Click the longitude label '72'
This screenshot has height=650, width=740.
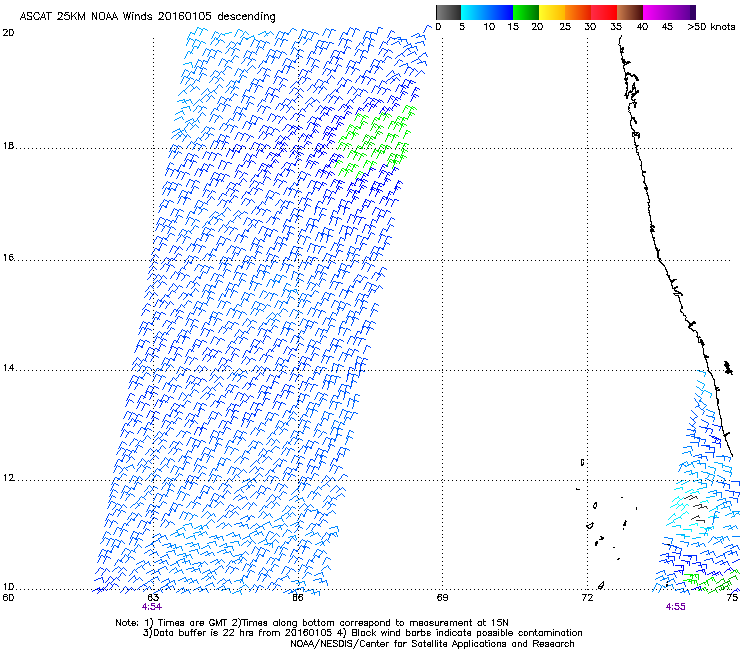pyautogui.click(x=587, y=598)
